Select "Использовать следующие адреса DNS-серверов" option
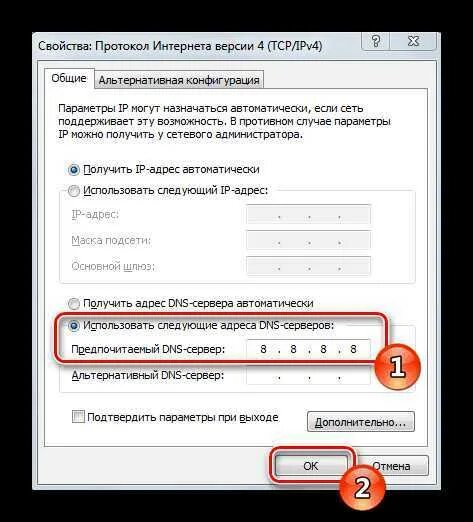Screen dimensions: 473x522 74,326
